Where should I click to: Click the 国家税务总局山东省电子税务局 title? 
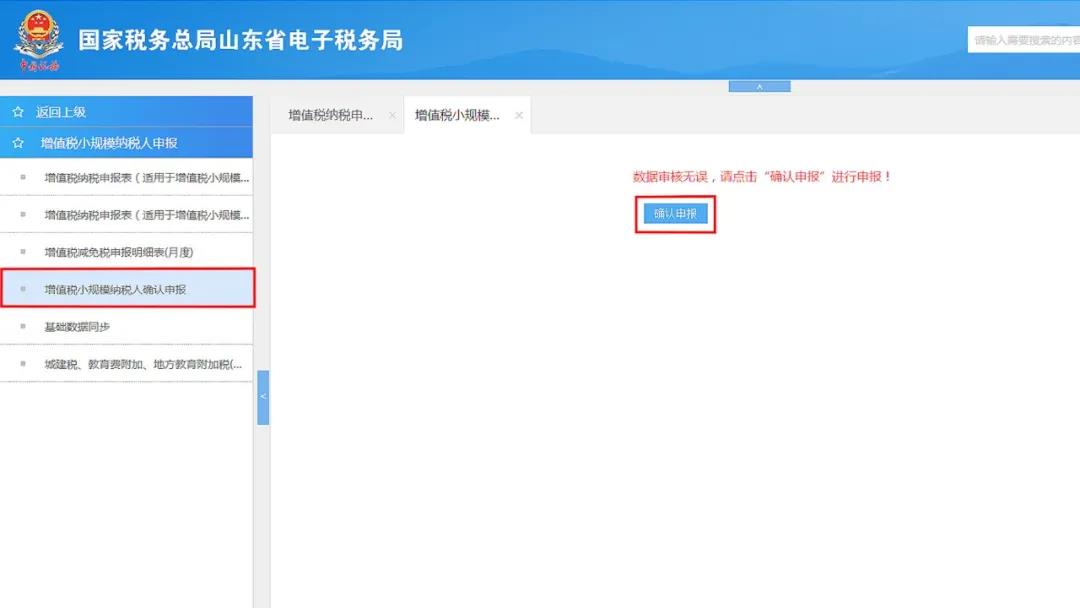240,40
